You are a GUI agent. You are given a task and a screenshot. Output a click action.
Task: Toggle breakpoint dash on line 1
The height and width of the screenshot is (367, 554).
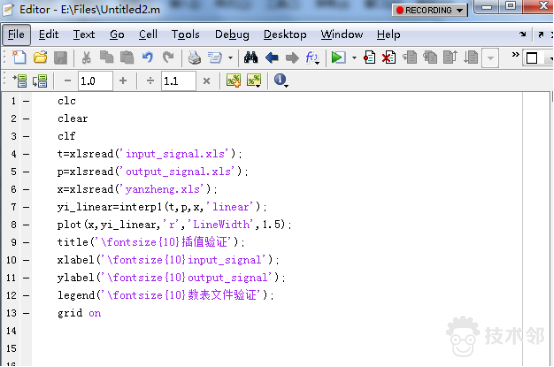click(26, 101)
